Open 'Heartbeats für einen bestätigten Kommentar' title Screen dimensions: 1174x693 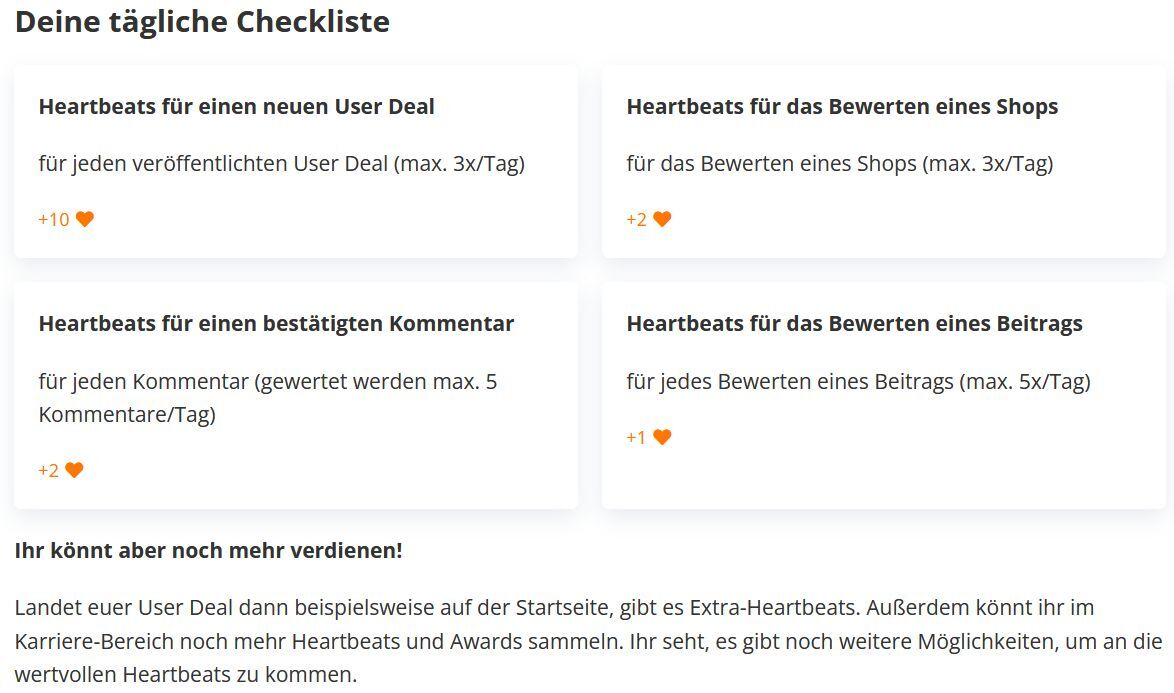tap(276, 324)
